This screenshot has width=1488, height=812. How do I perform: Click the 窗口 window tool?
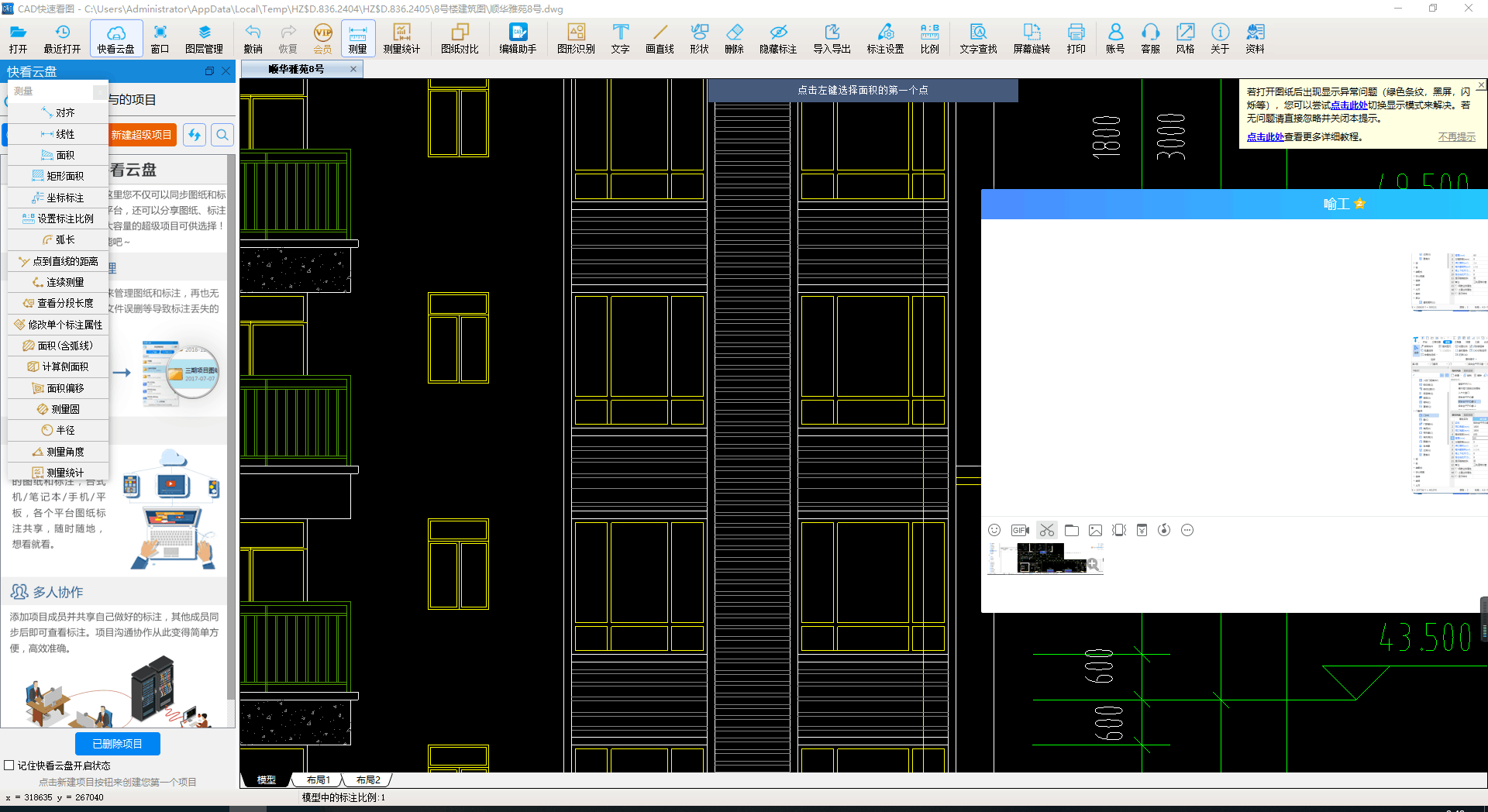point(160,38)
